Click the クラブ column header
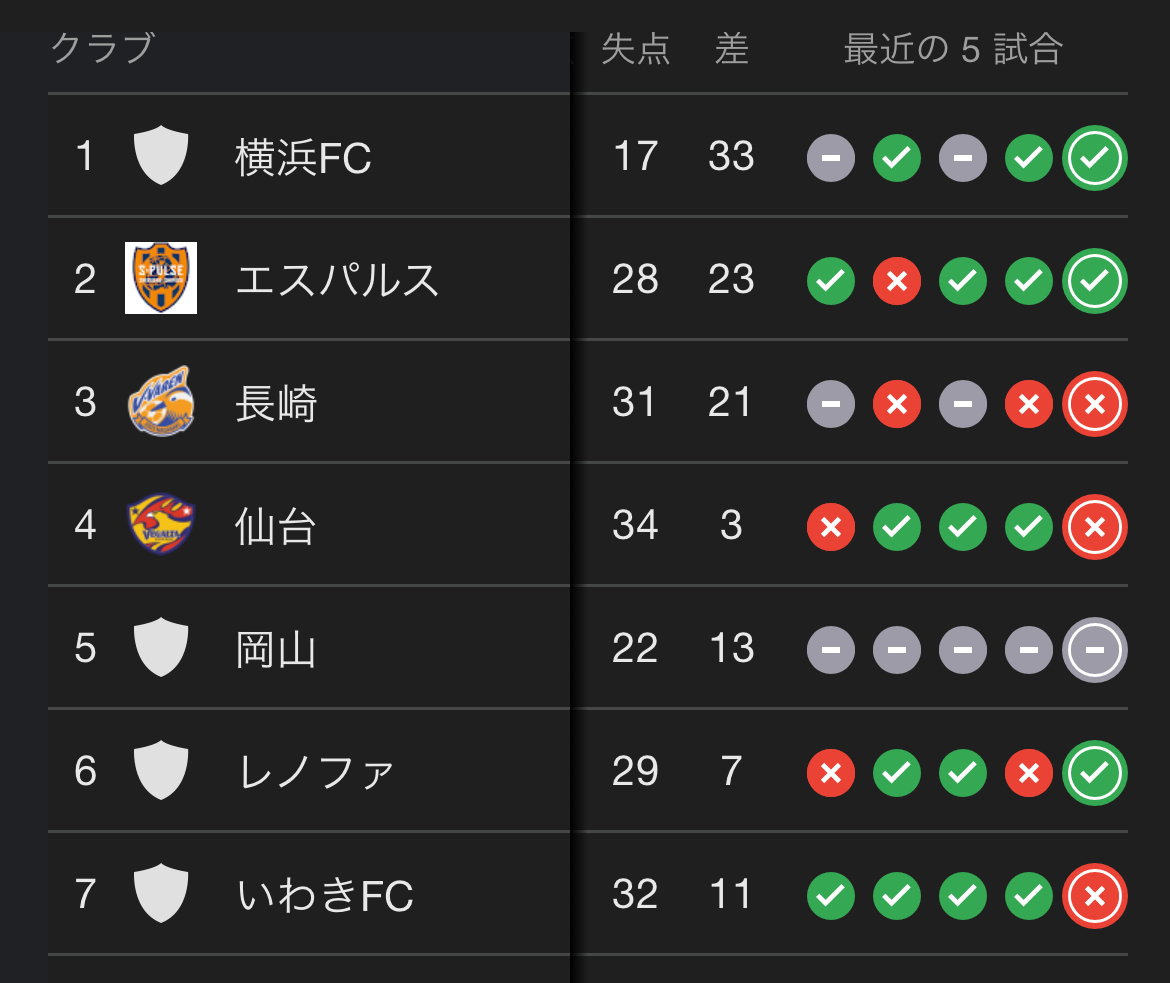Screen dimensions: 1170x983 103,48
